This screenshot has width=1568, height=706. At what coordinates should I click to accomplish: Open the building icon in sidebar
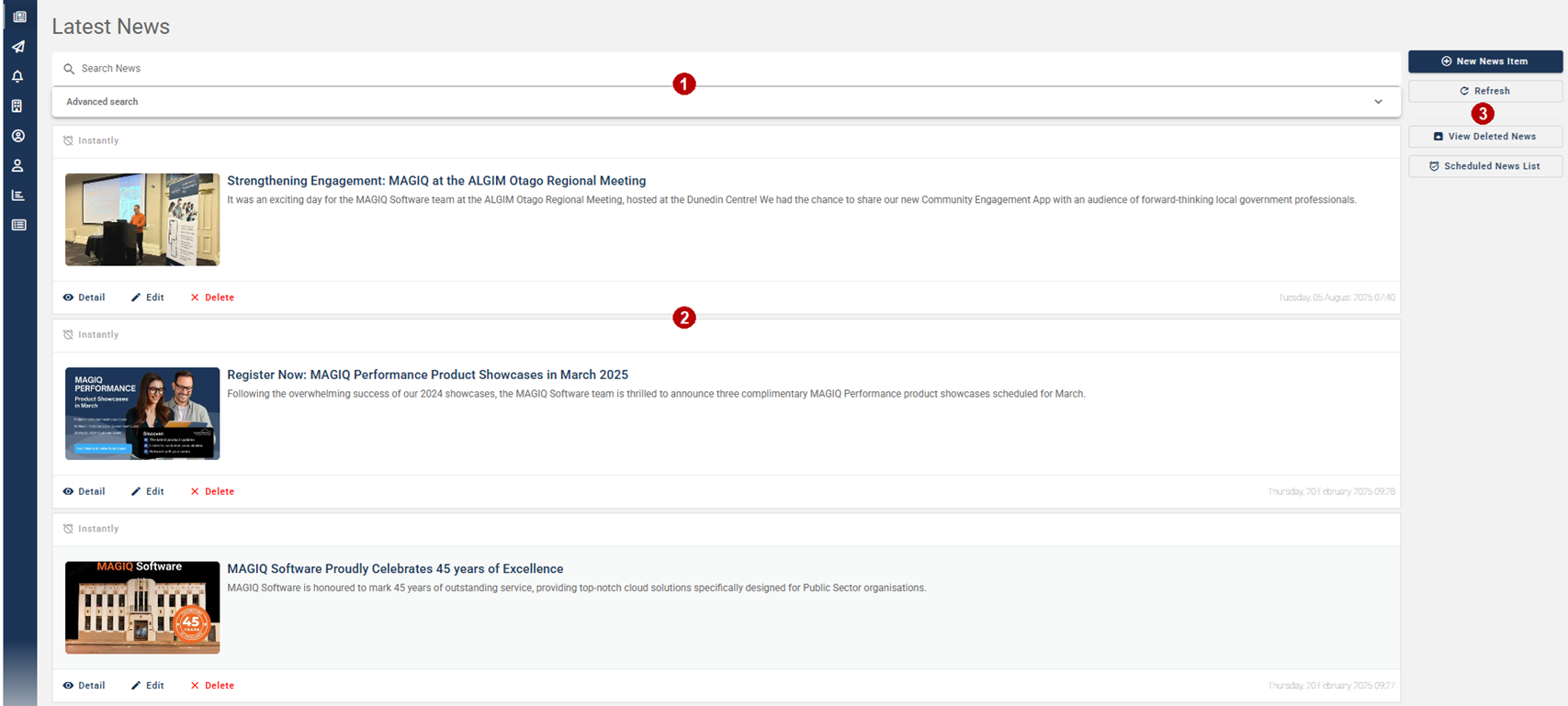coord(17,106)
